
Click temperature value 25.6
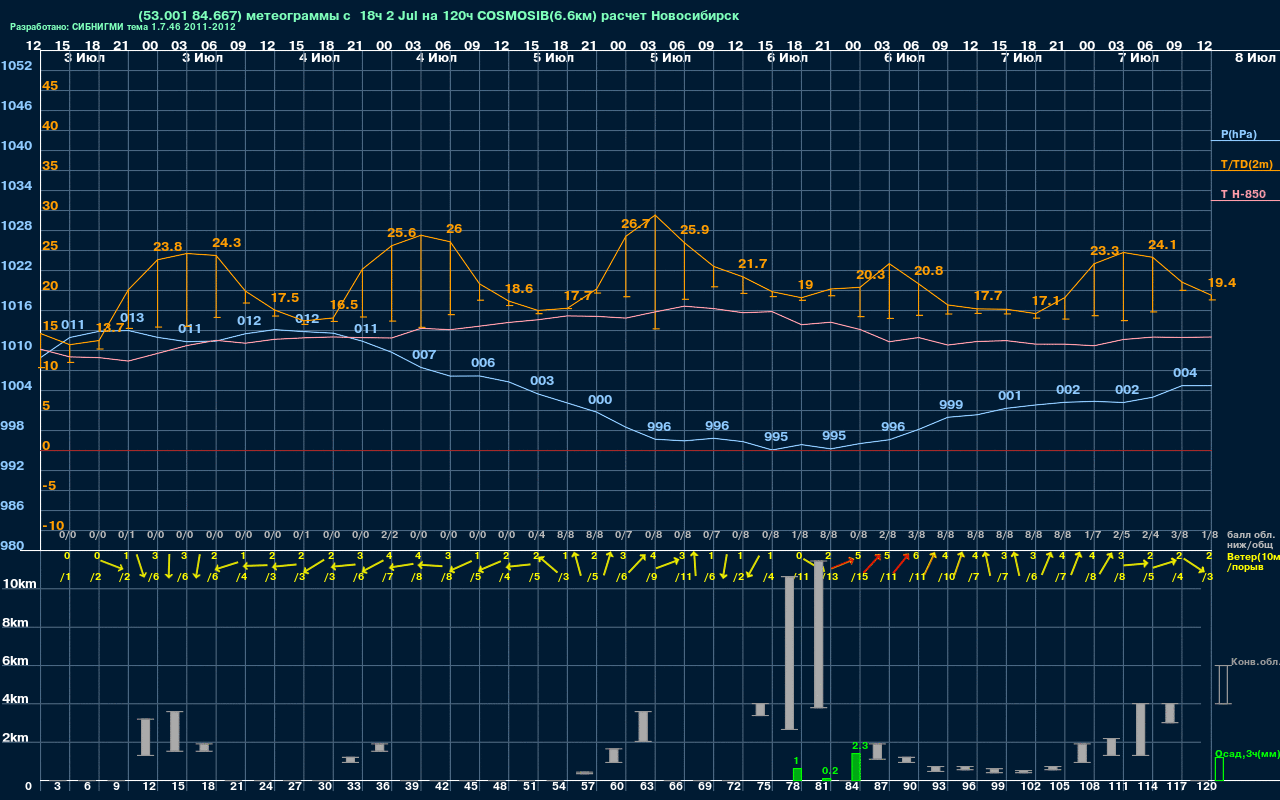pyautogui.click(x=401, y=233)
